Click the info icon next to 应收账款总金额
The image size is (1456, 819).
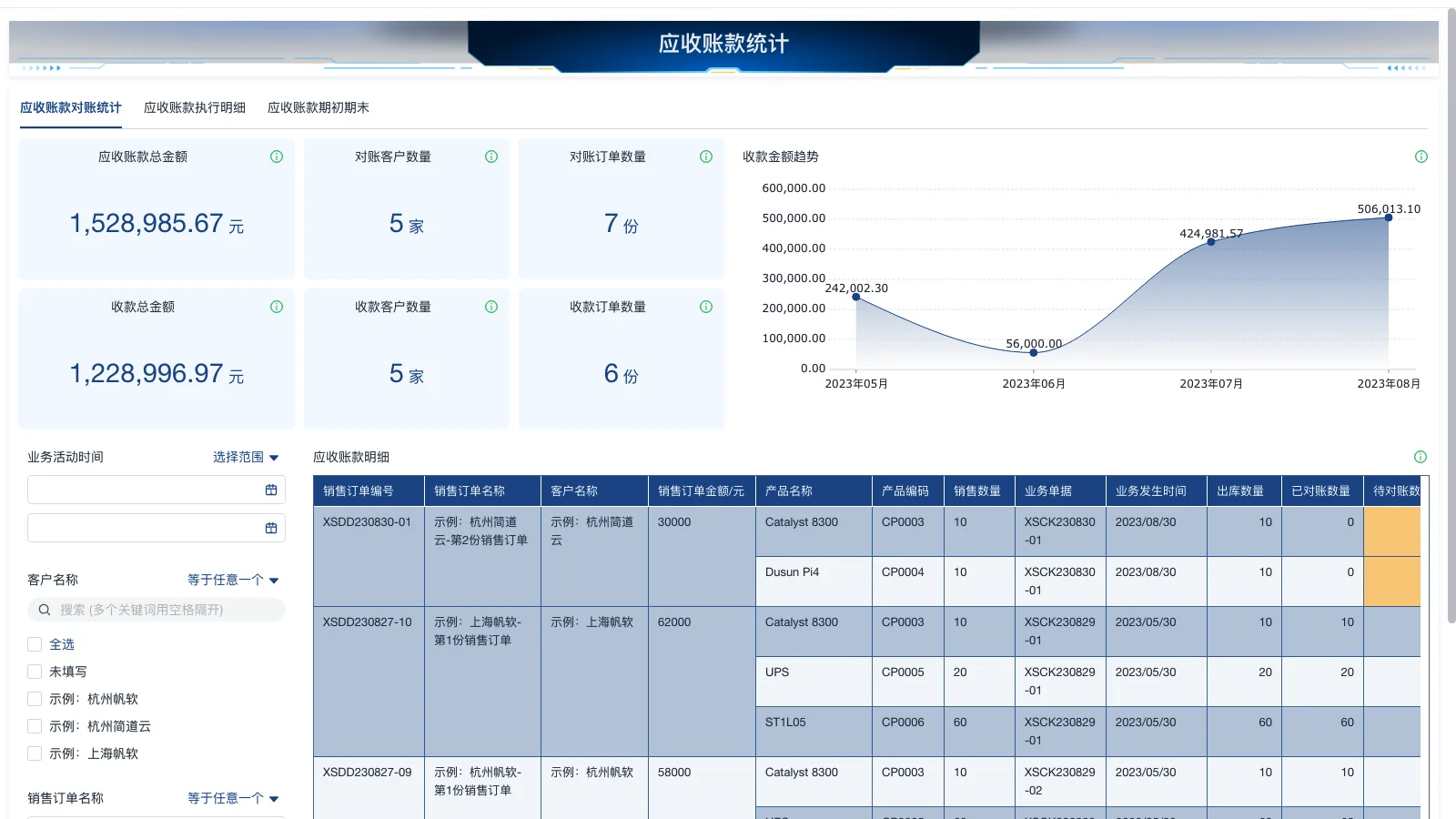coord(276,157)
